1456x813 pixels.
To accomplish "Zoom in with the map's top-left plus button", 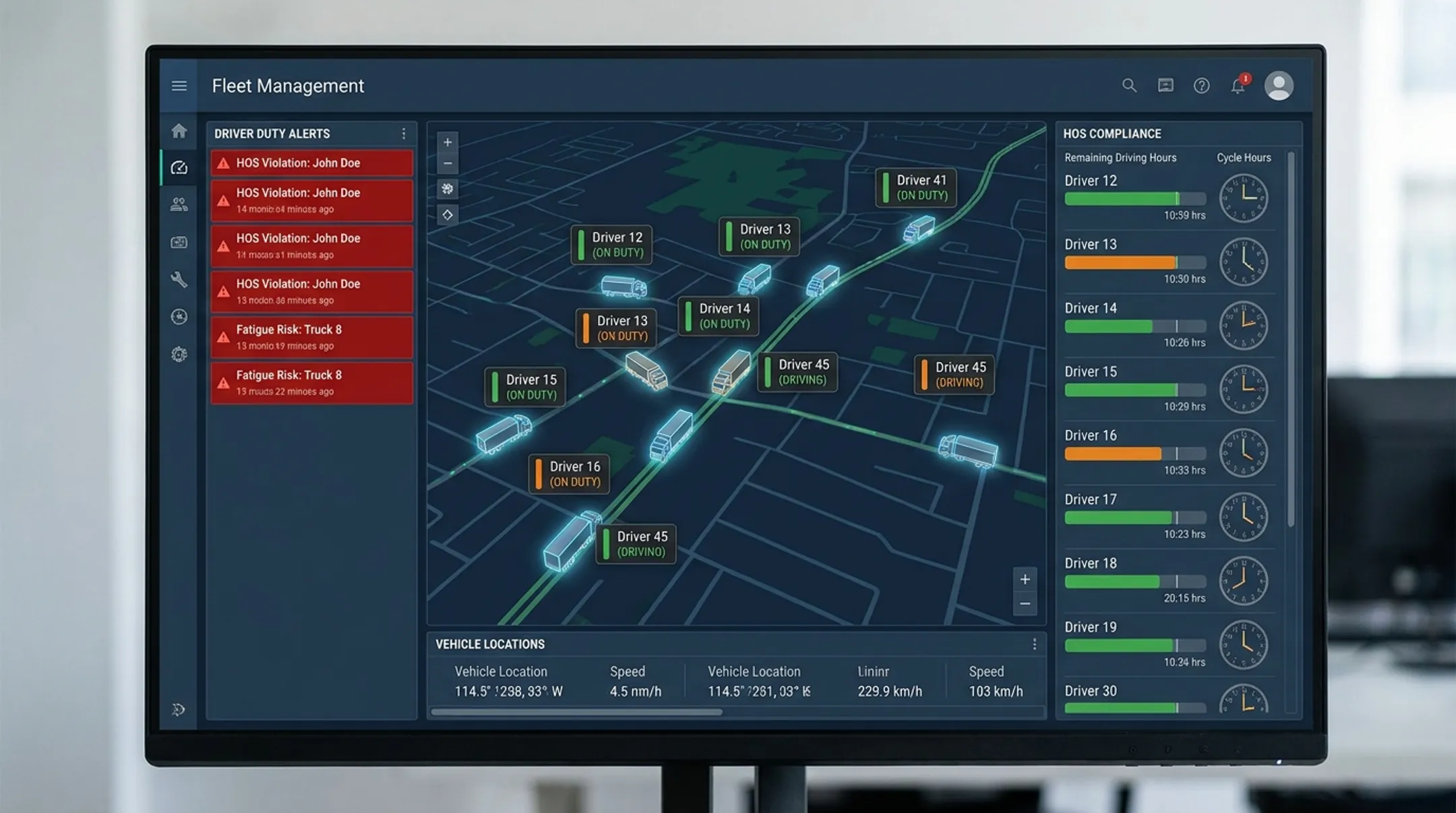I will click(x=448, y=142).
